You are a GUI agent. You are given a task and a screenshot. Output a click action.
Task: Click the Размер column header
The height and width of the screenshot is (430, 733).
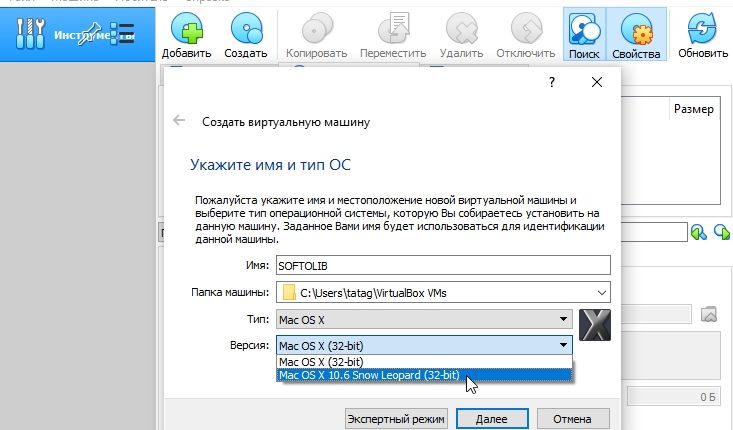[694, 109]
